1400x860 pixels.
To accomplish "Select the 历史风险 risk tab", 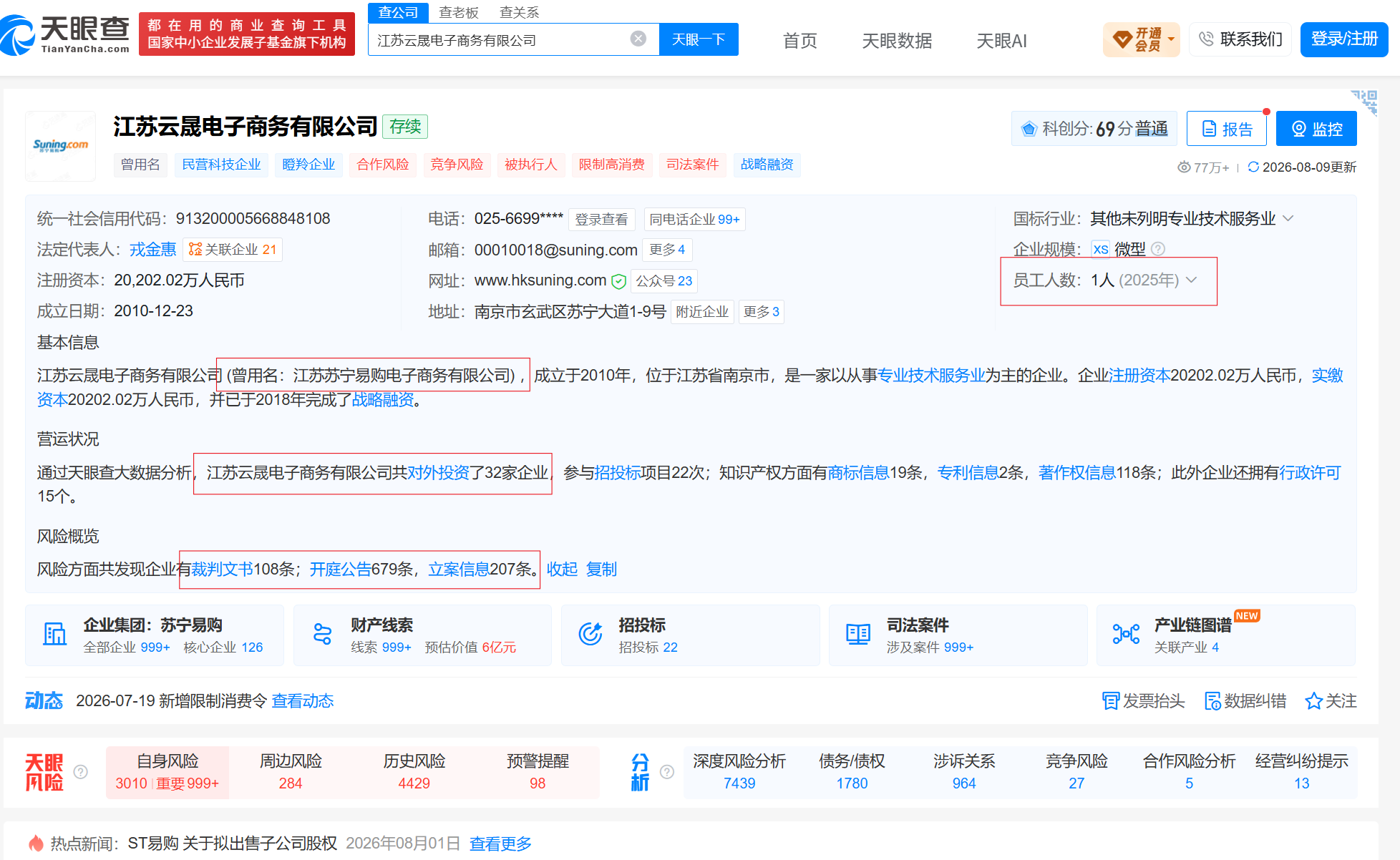I will [414, 772].
